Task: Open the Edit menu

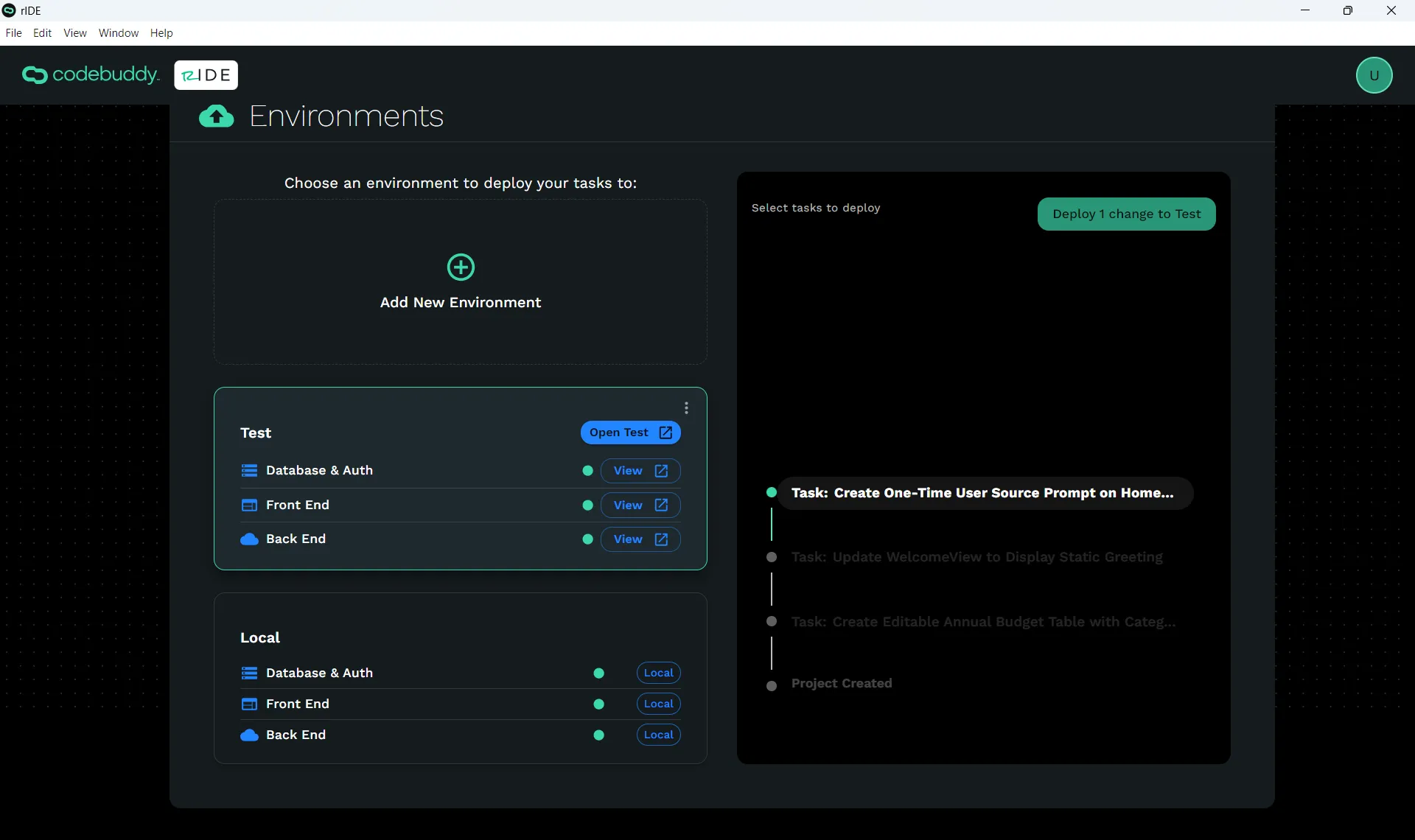Action: pyautogui.click(x=43, y=33)
